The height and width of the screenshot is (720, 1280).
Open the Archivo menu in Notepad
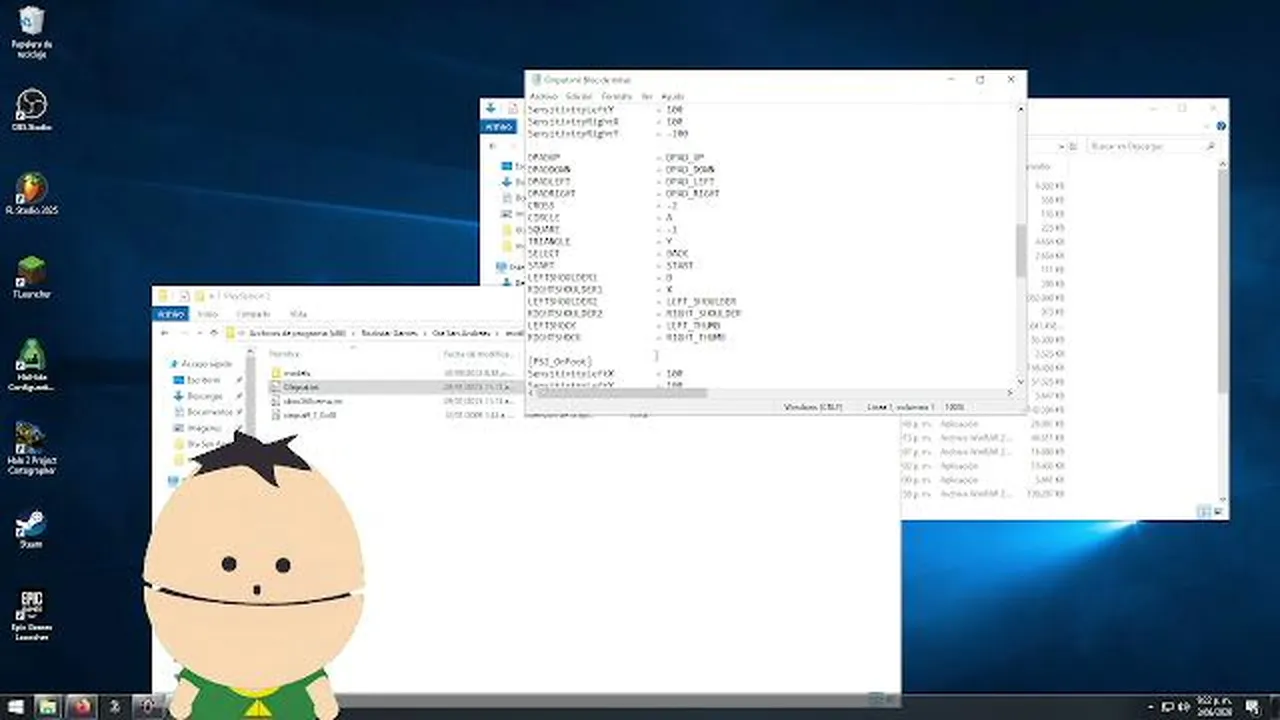click(x=544, y=96)
